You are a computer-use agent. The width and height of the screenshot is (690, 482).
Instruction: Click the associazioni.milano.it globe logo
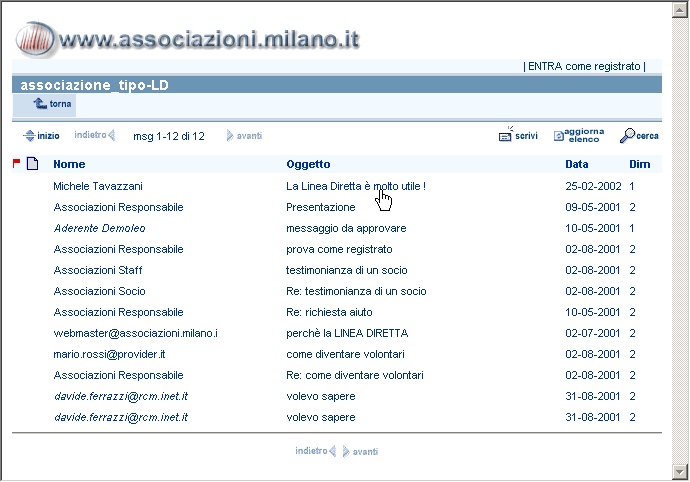(x=35, y=40)
